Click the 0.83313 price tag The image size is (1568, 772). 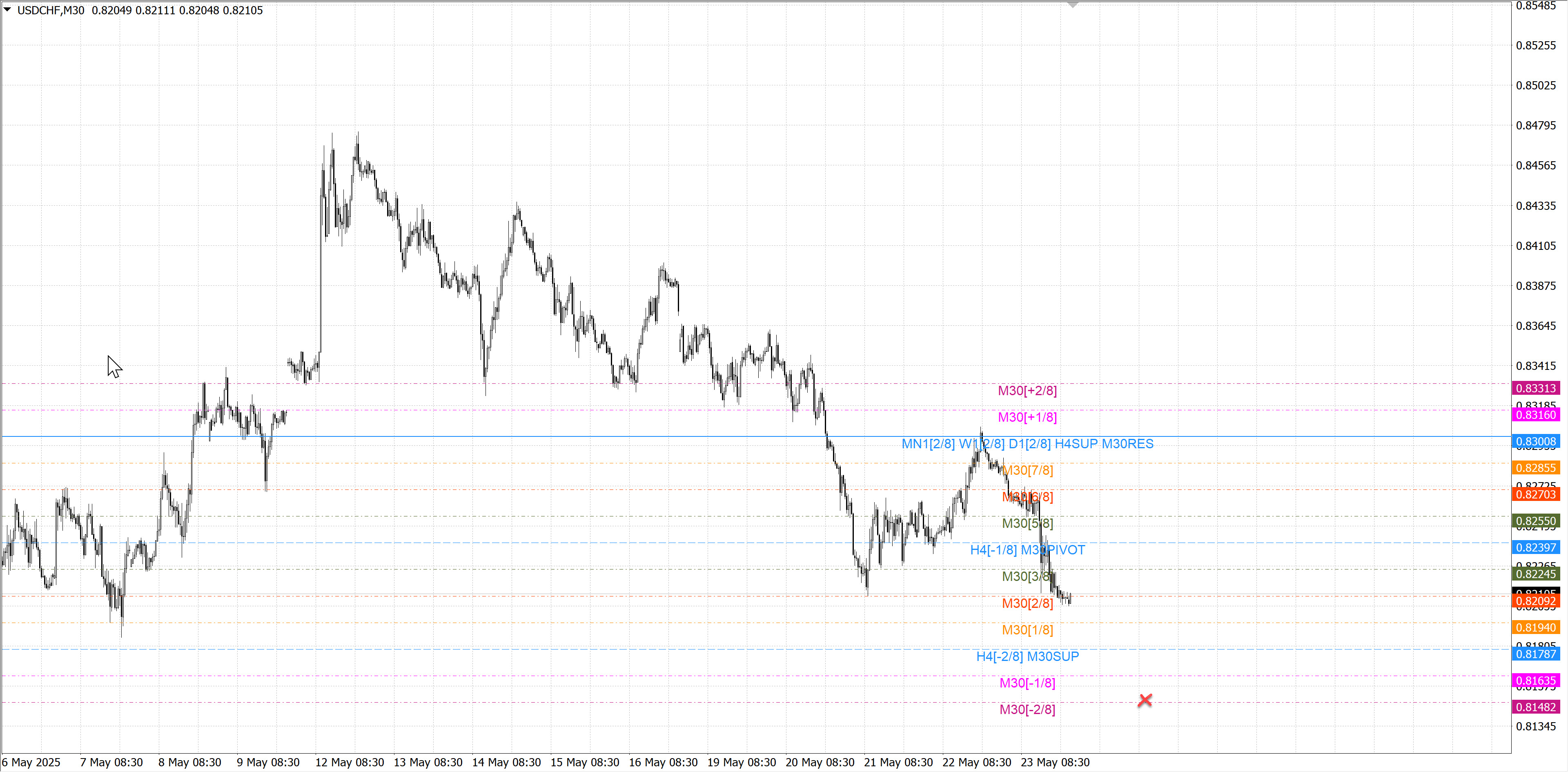pyautogui.click(x=1535, y=388)
